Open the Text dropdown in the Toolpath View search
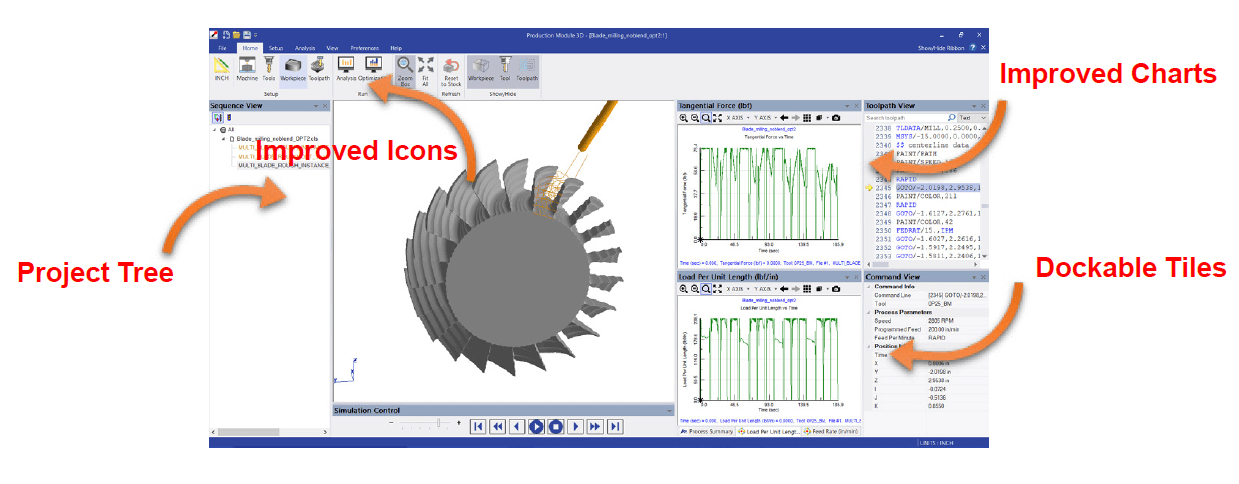1239x484 pixels. click(x=973, y=118)
